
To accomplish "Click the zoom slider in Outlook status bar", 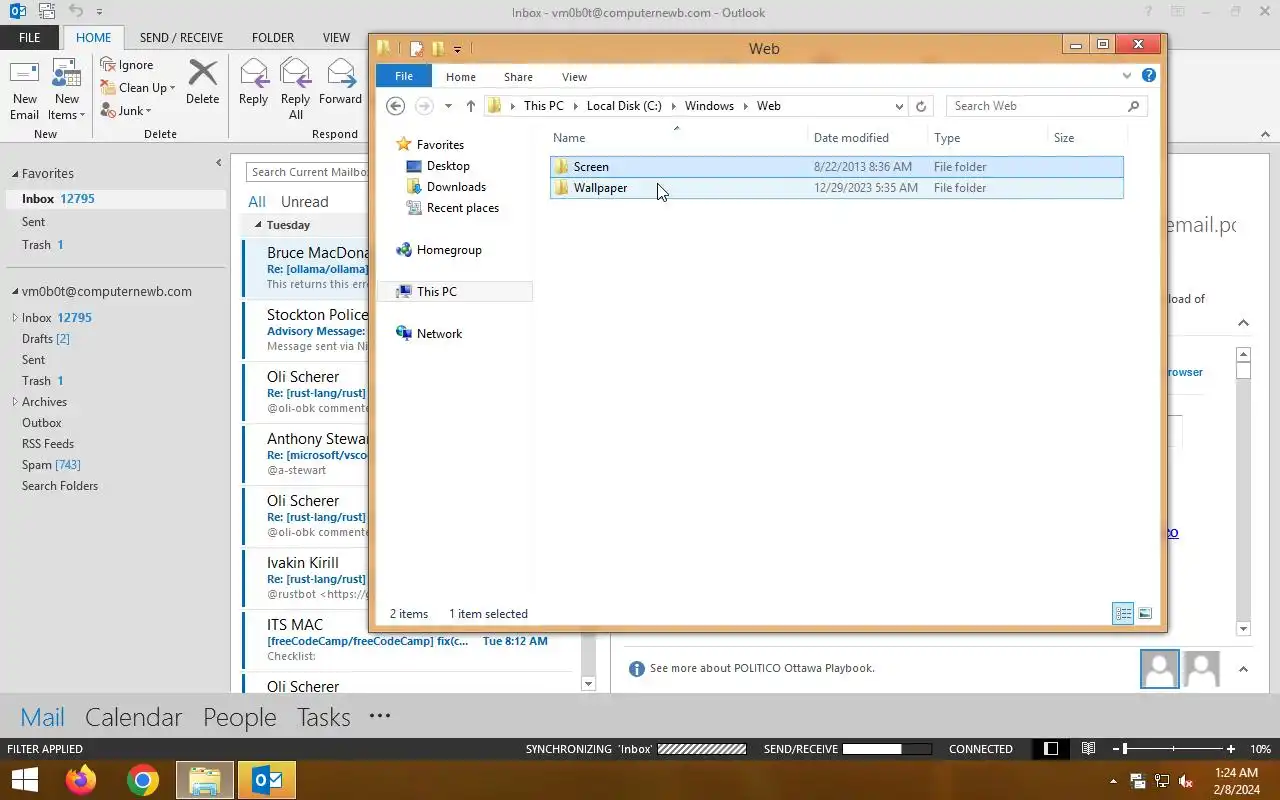I will tap(1172, 749).
